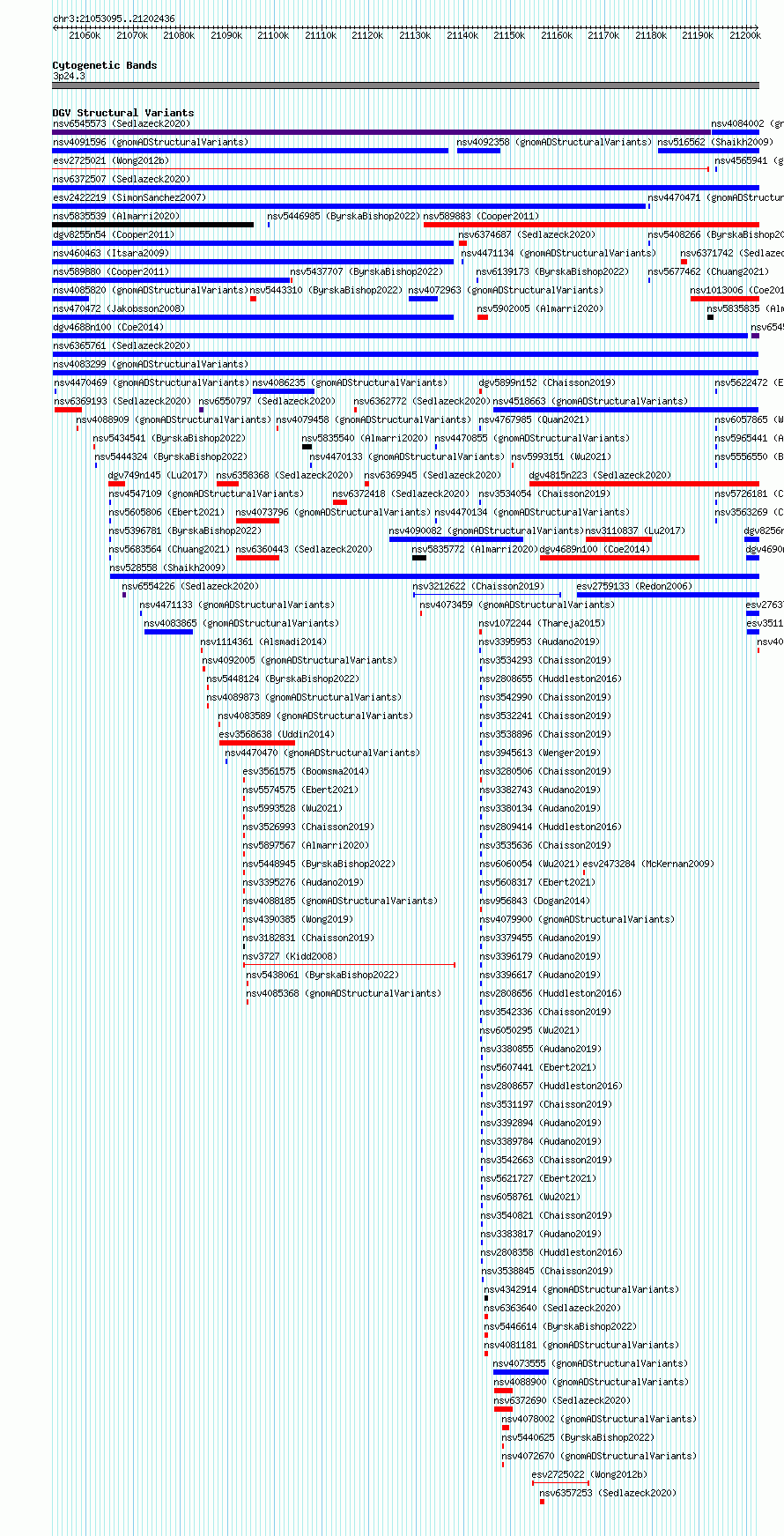Click nsv5677462 (Chuang2021) label
The height and width of the screenshot is (1536, 784).
tap(708, 271)
